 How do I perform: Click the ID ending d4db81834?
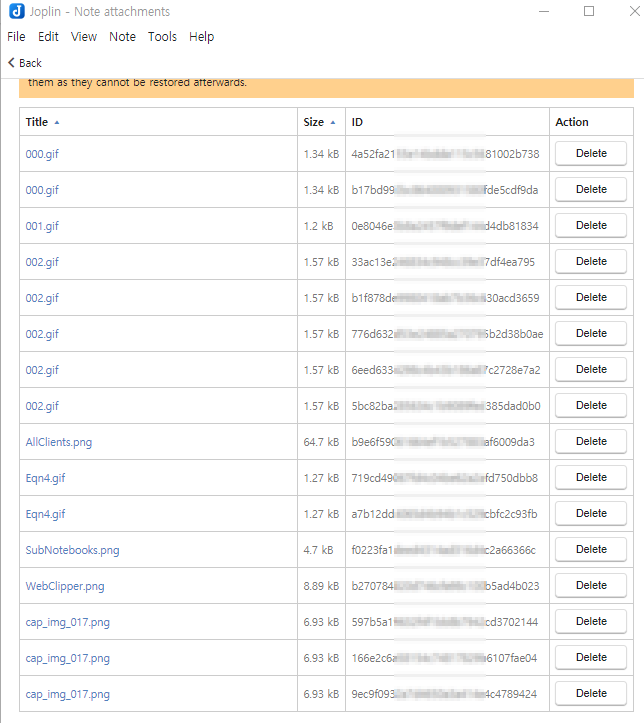click(x=445, y=226)
